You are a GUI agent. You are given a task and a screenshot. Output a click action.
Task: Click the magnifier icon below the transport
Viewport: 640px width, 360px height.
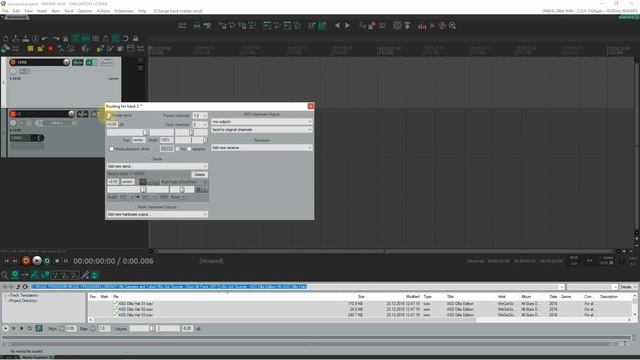pyautogui.click(x=4, y=275)
